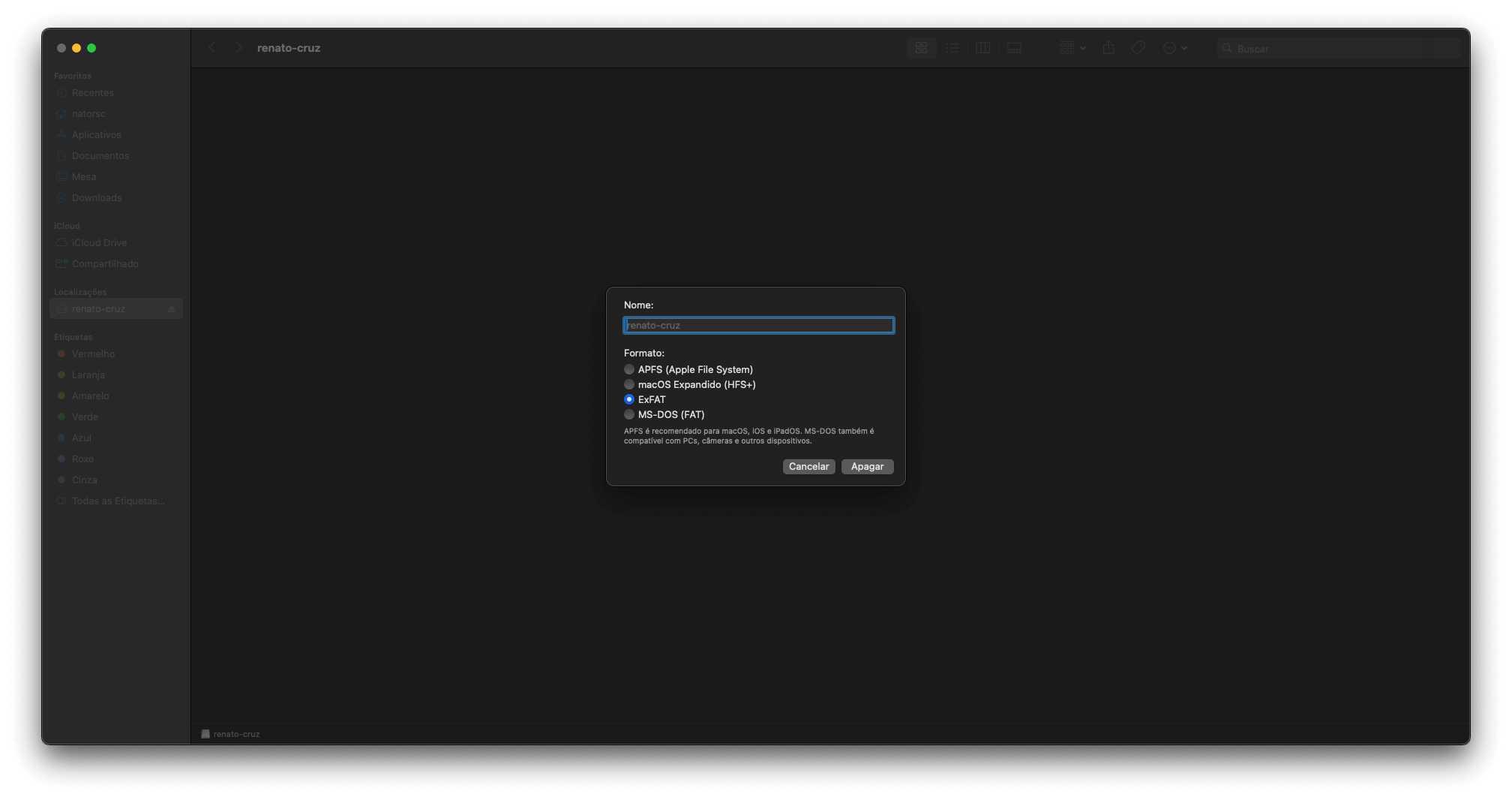Screen dimensions: 1512x800
Task: Click the Documentos page icon
Action: coord(61,156)
